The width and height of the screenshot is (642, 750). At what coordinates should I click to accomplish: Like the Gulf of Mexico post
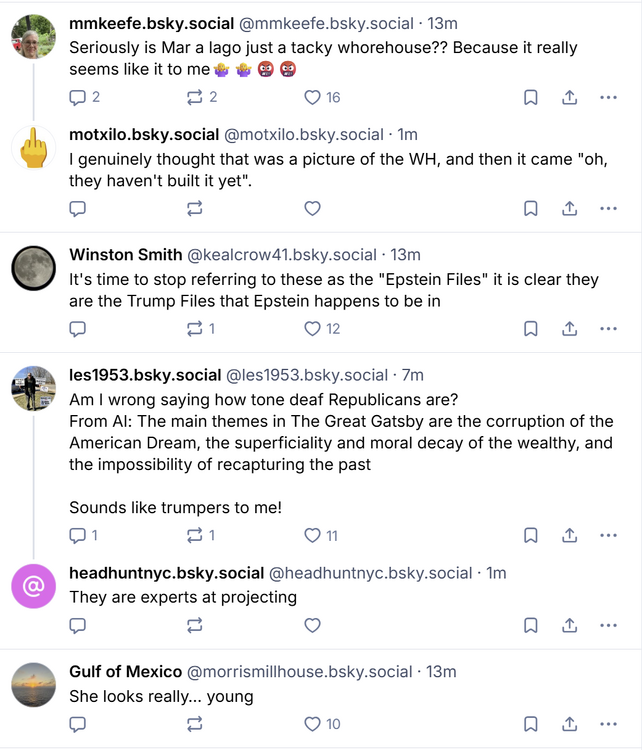(x=312, y=724)
